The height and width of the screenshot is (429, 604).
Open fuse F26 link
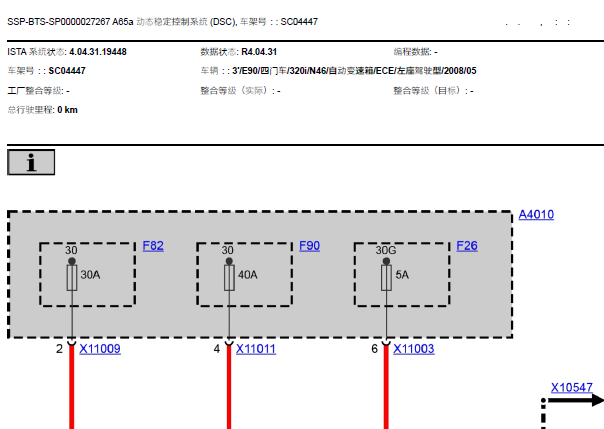pos(467,246)
